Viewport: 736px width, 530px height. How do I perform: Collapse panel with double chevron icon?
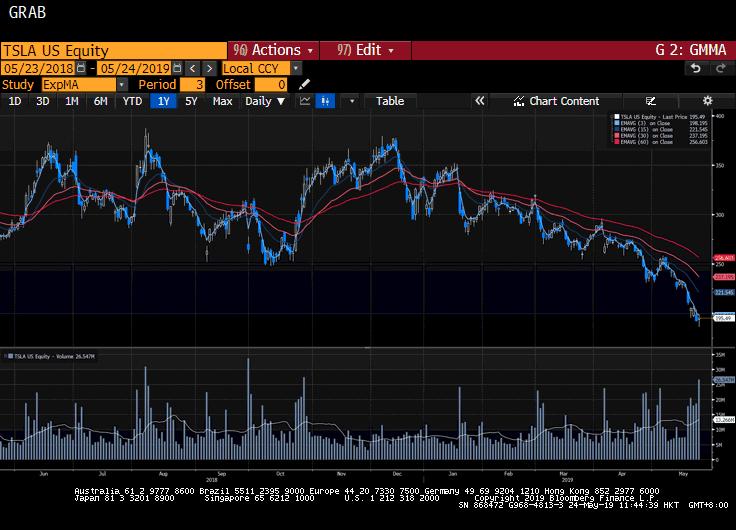pyautogui.click(x=479, y=101)
